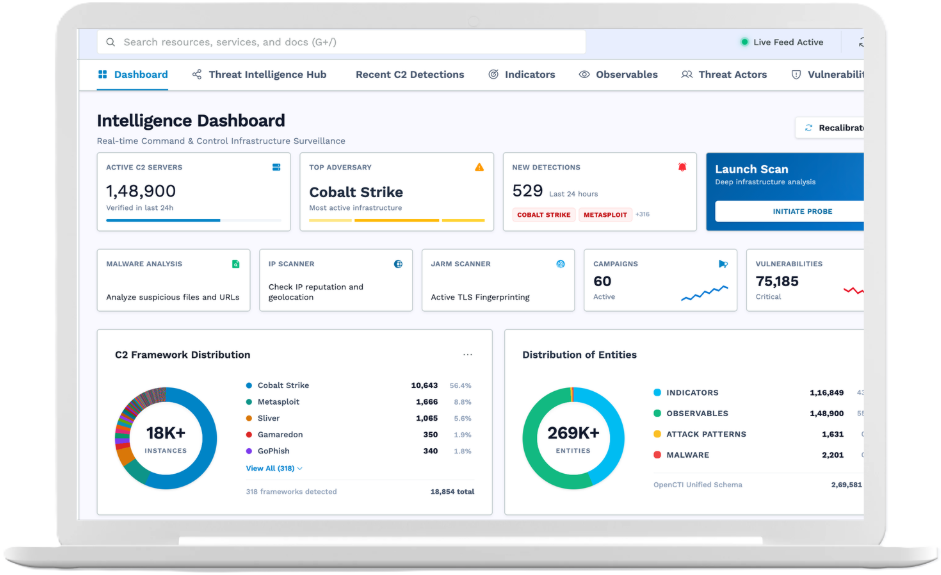Click the Campaigns trend sparkline
The height and width of the screenshot is (575, 941).
point(705,293)
